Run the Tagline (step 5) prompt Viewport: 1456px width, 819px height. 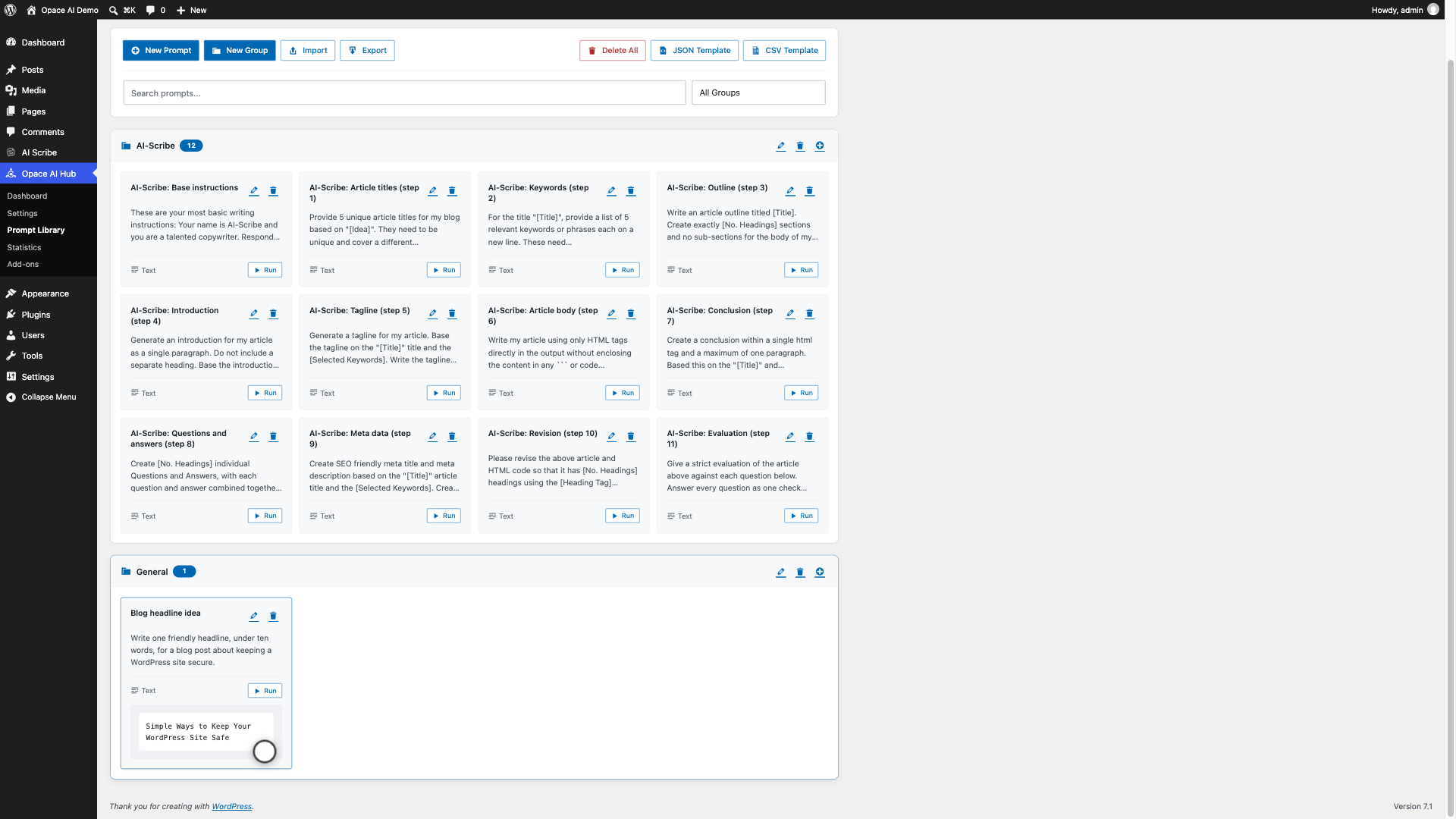(x=444, y=393)
